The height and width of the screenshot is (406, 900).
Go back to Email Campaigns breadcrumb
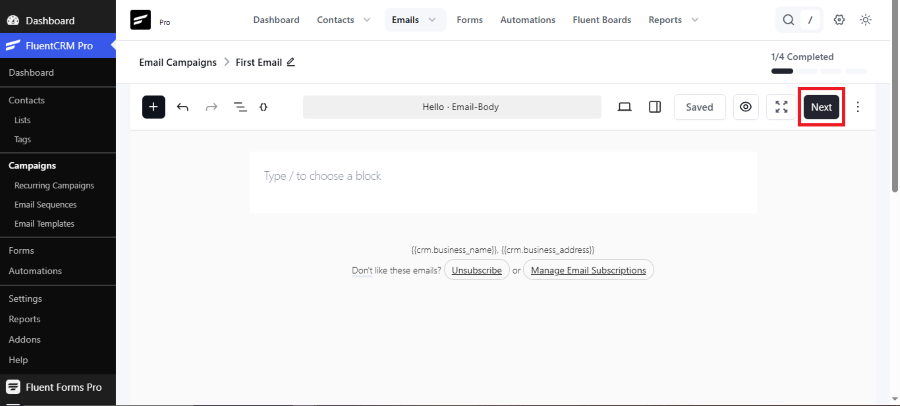point(178,62)
